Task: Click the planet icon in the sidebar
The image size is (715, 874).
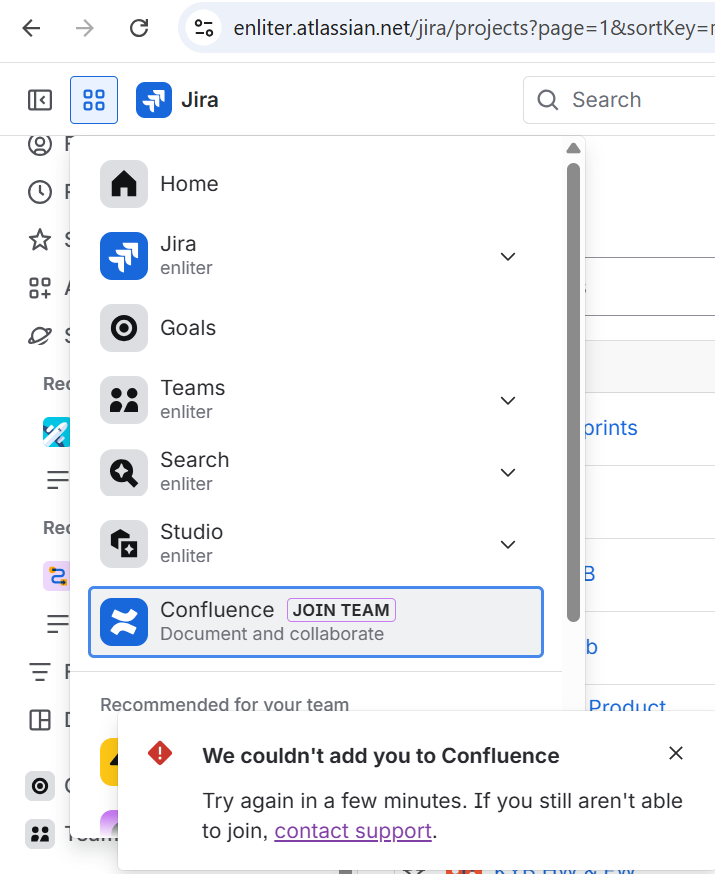Action: pyautogui.click(x=40, y=335)
